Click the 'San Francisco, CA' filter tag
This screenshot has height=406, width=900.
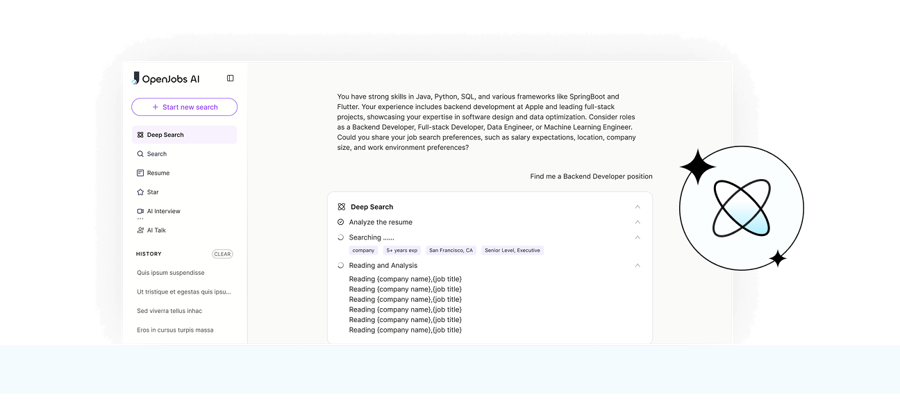pyautogui.click(x=451, y=250)
